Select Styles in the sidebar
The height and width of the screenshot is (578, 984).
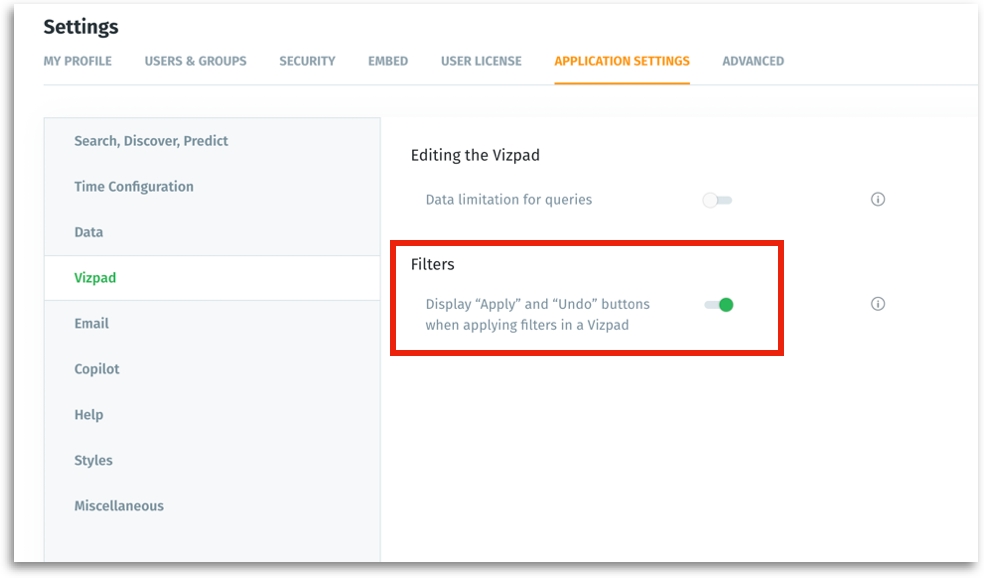click(x=93, y=461)
